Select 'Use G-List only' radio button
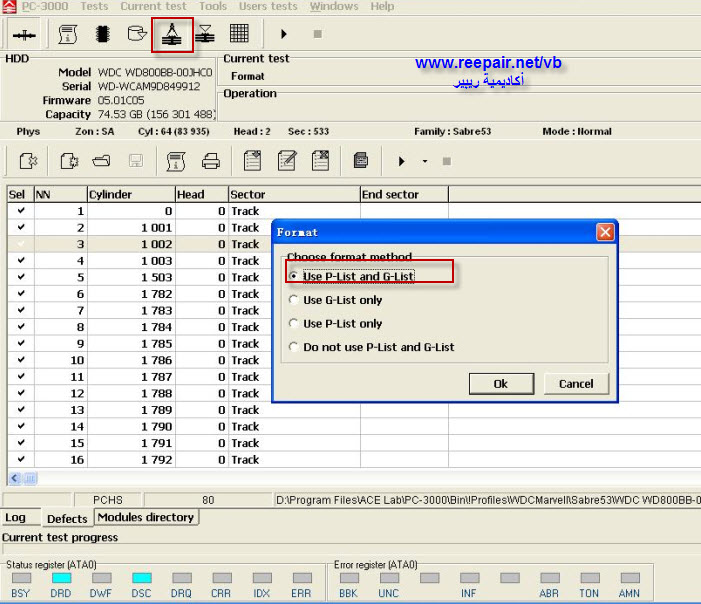The width and height of the screenshot is (701, 604). (293, 300)
